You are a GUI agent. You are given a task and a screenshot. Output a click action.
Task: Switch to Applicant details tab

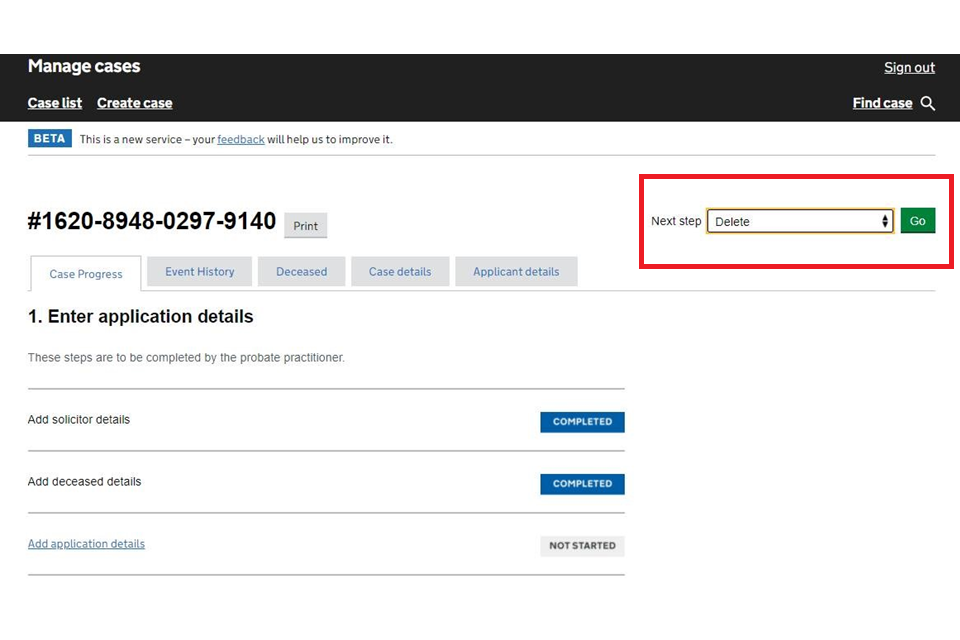(516, 271)
